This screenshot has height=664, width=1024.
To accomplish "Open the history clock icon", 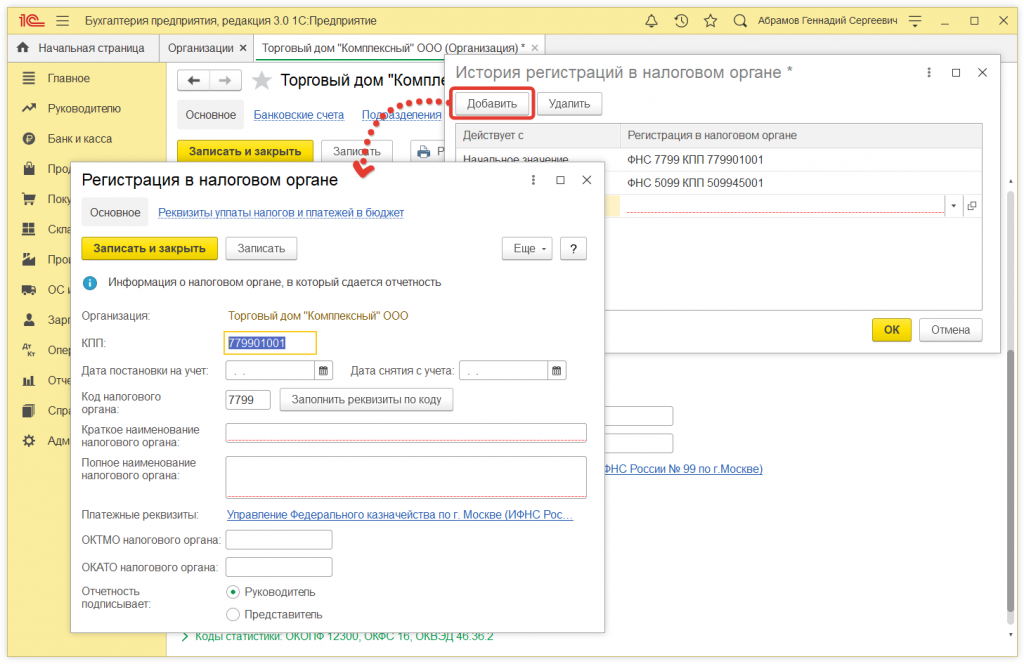I will (681, 20).
